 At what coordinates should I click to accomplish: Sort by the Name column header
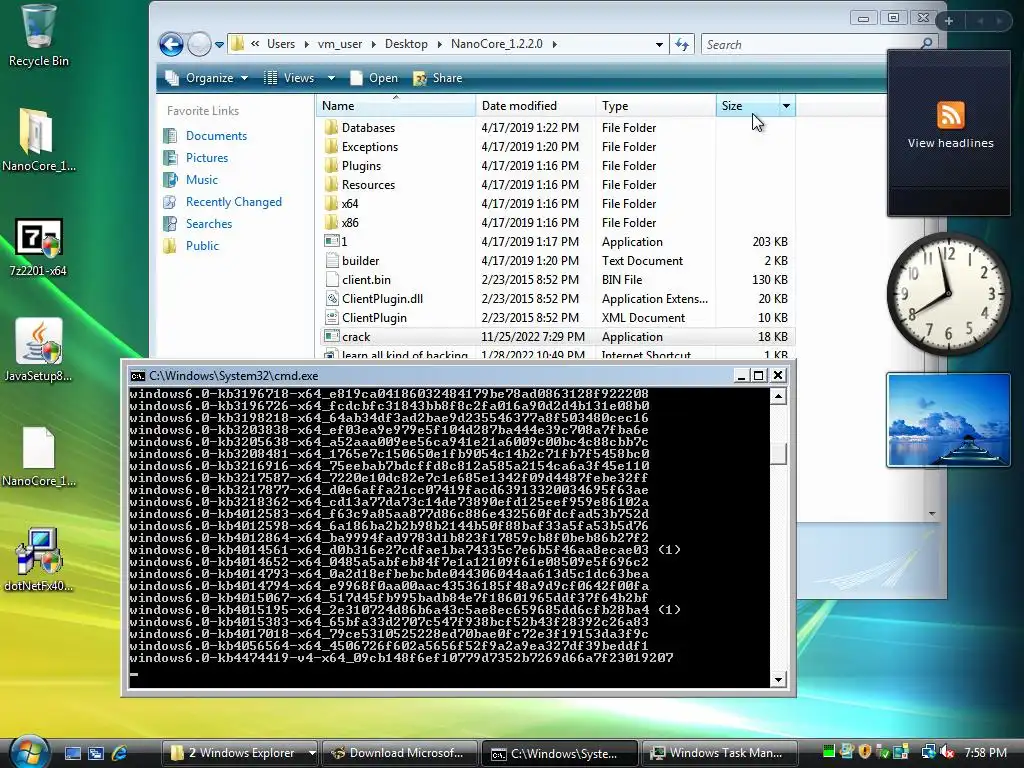tap(396, 106)
